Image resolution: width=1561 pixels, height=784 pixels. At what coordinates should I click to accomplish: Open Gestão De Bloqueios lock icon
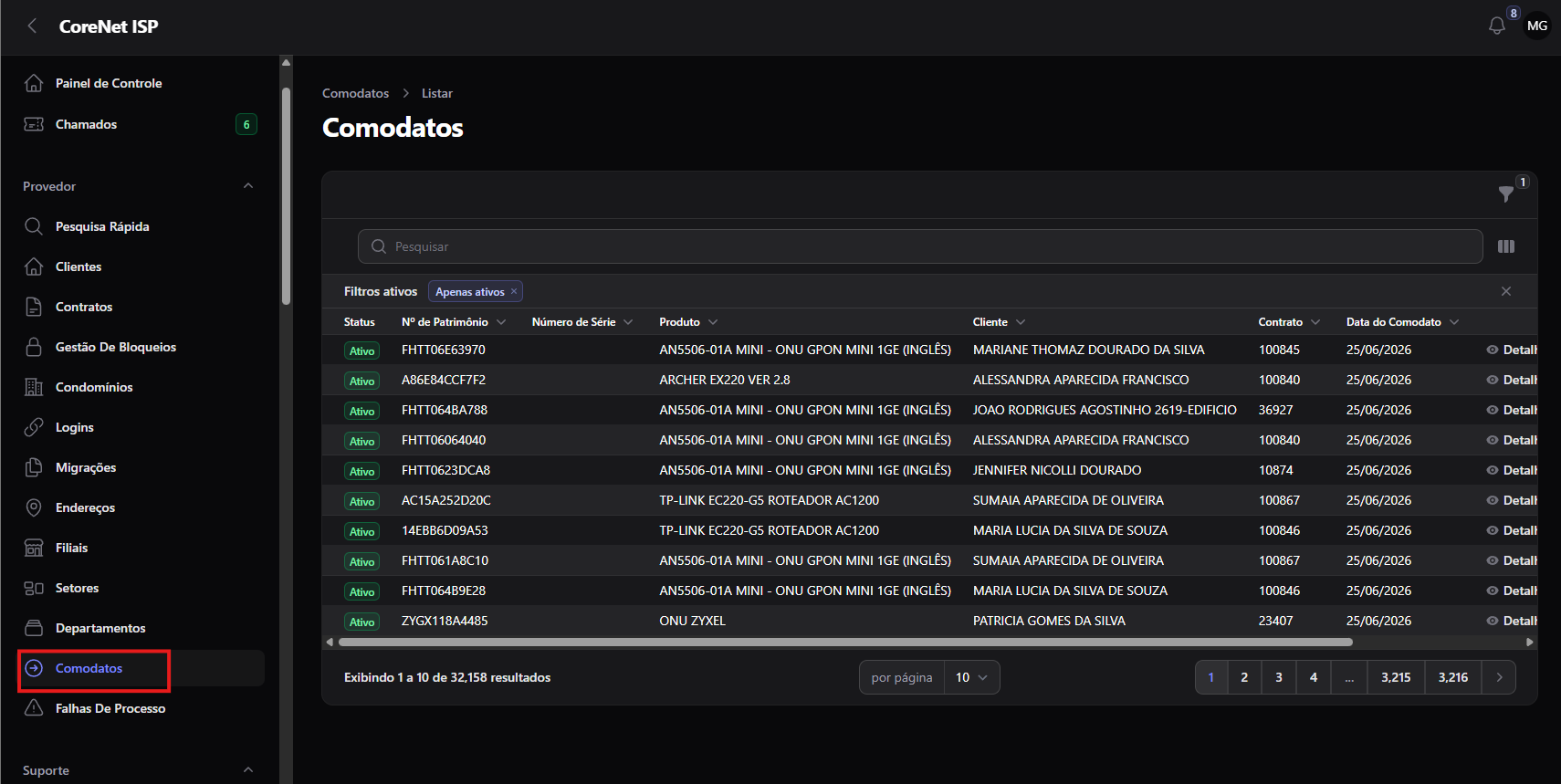click(x=34, y=347)
